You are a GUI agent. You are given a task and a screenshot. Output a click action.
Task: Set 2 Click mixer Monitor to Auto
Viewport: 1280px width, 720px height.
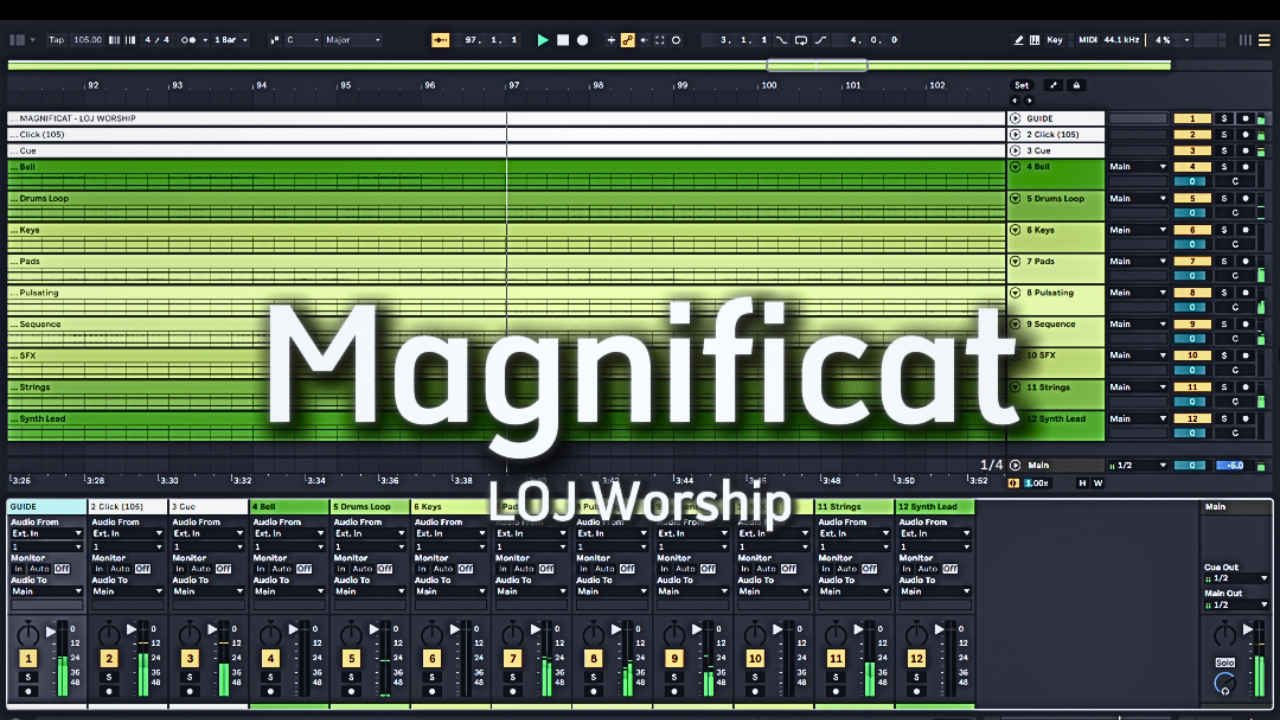[120, 568]
